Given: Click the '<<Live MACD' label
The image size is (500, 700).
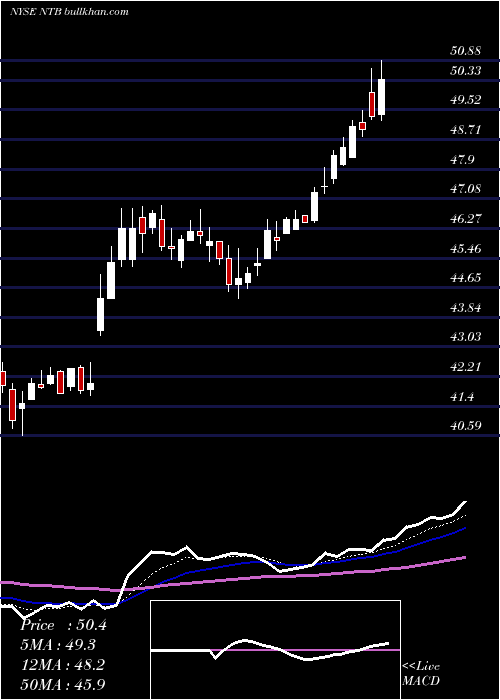Looking at the screenshot, I should (421, 673).
